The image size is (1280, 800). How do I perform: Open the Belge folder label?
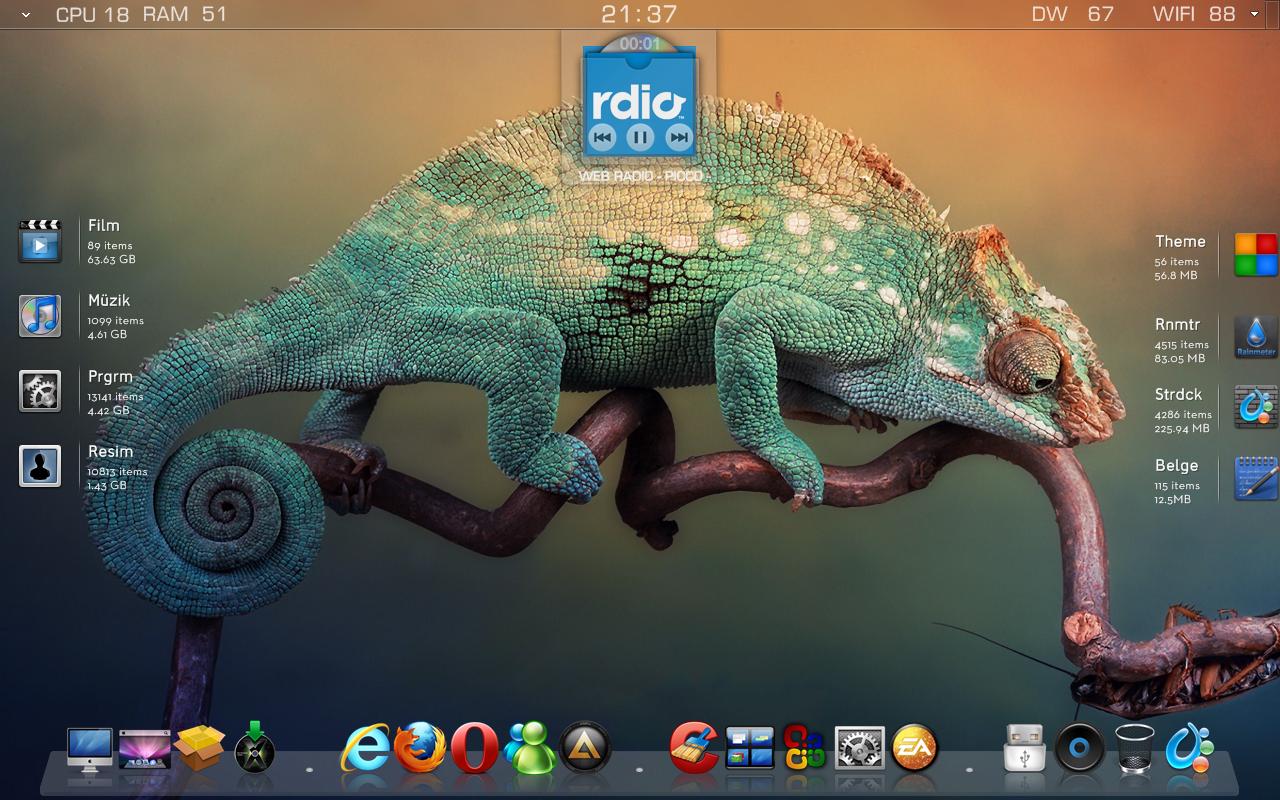tap(1176, 465)
